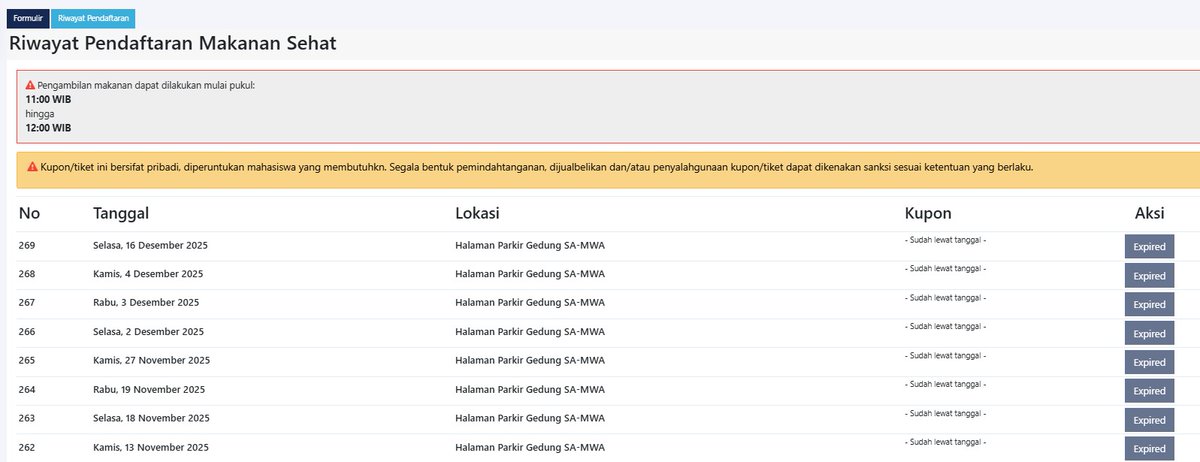This screenshot has height=462, width=1200.
Task: Click Expired button for row 266
Action: point(1149,334)
